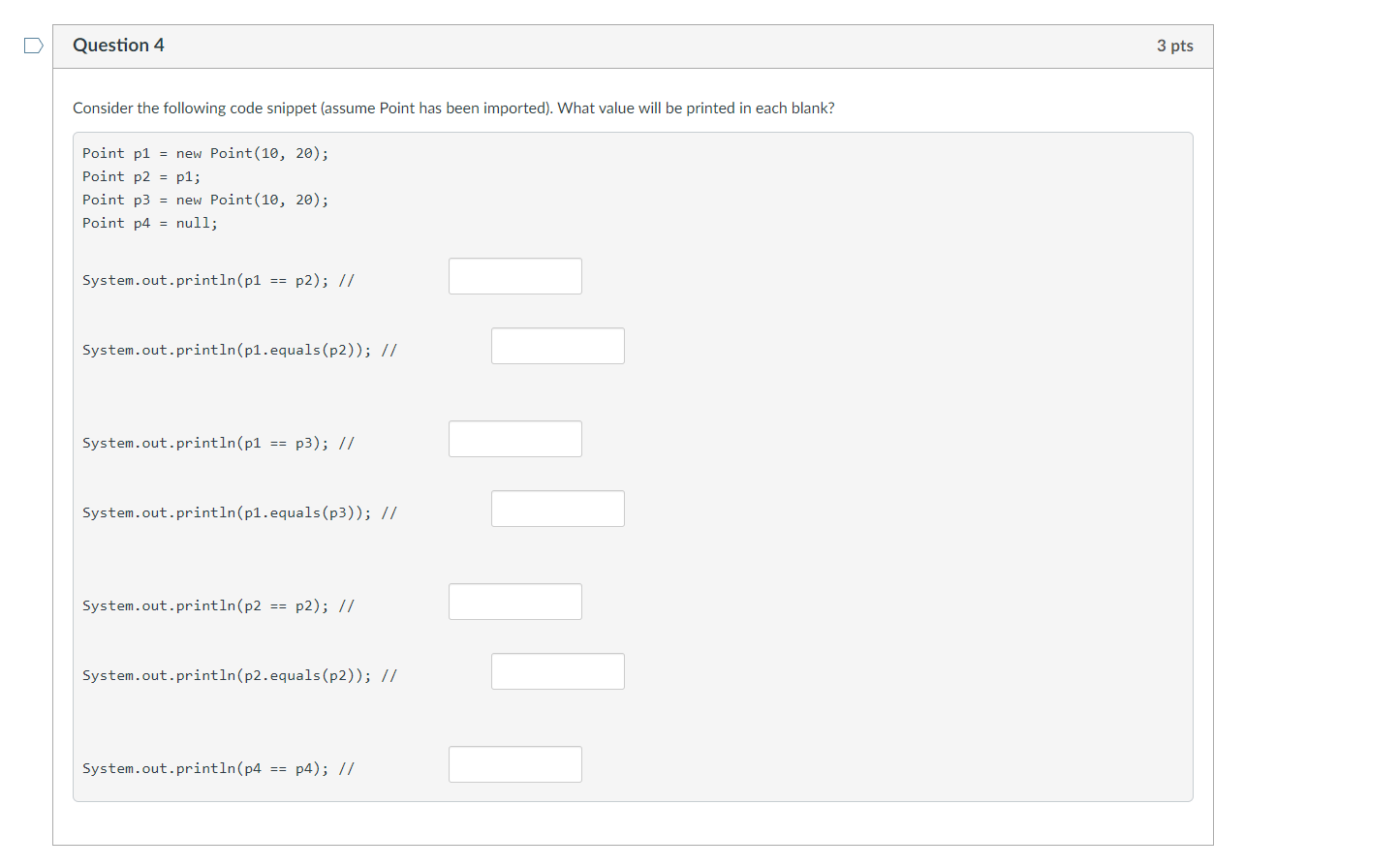Click the code line Point p4 = null
1400x867 pixels.
click(150, 223)
